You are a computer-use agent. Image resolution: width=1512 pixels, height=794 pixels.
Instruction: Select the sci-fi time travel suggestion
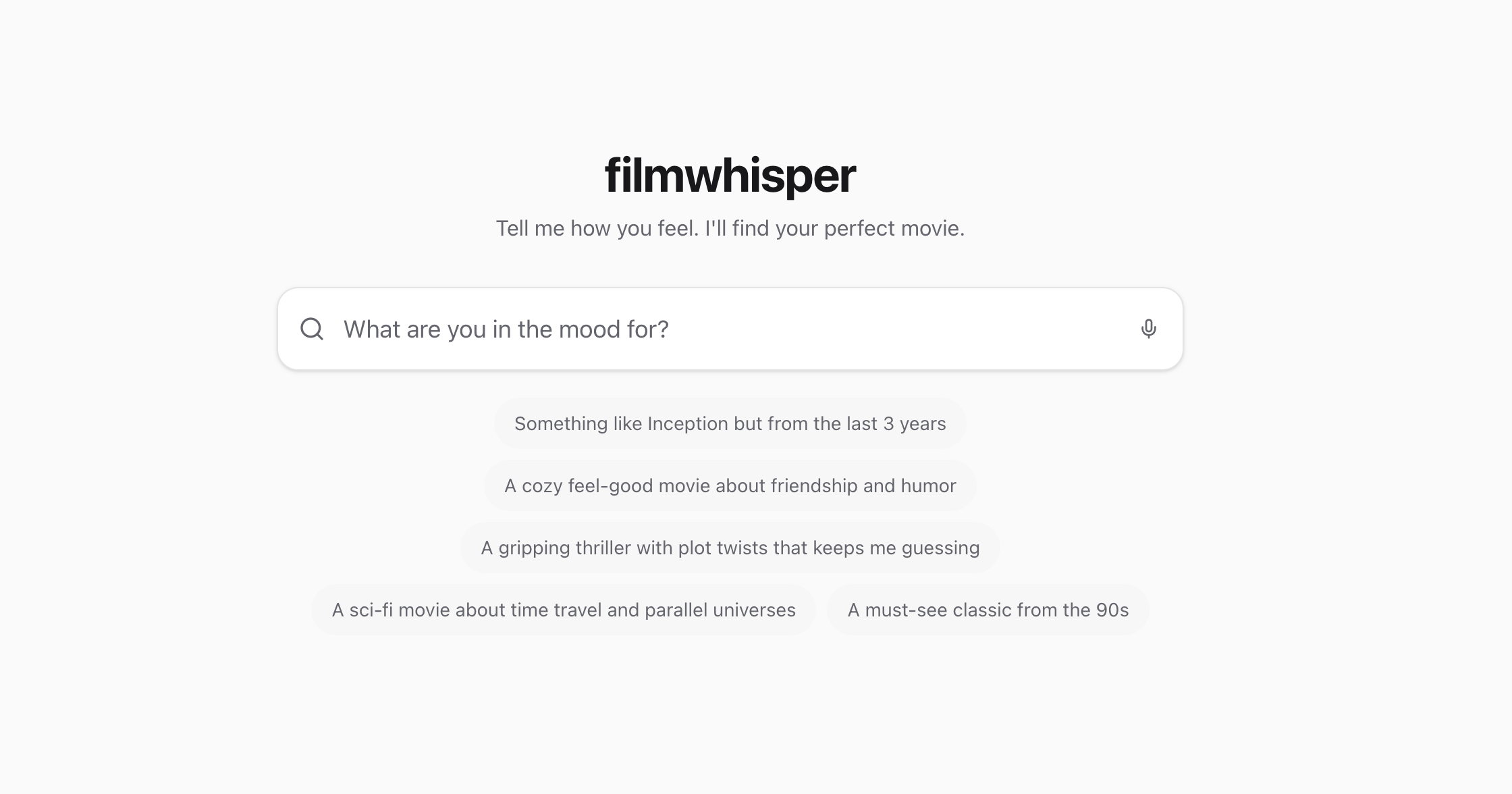coord(564,610)
